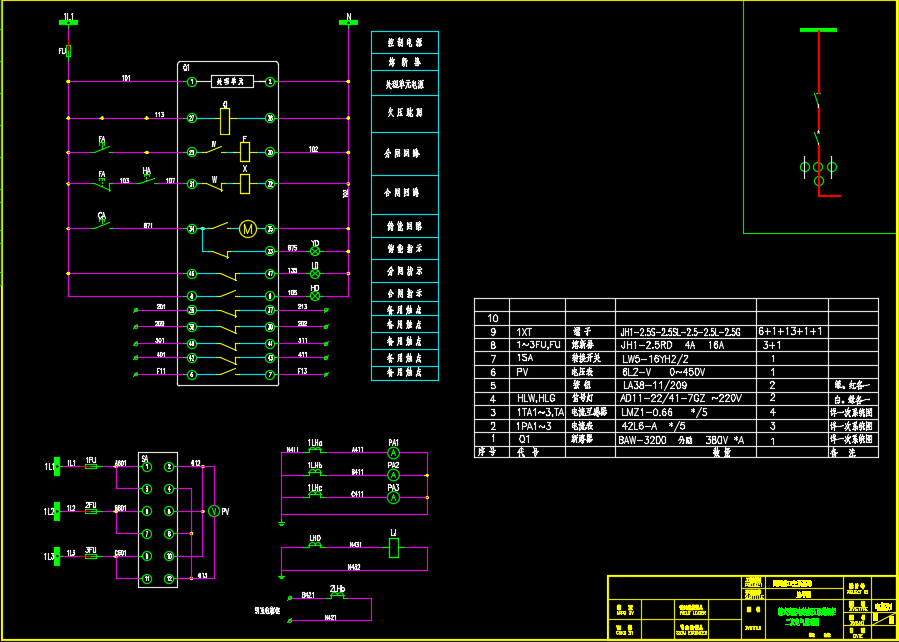Select the Q undervoltage coil in Q1
Image resolution: width=899 pixels, height=642 pixels.
pos(225,120)
